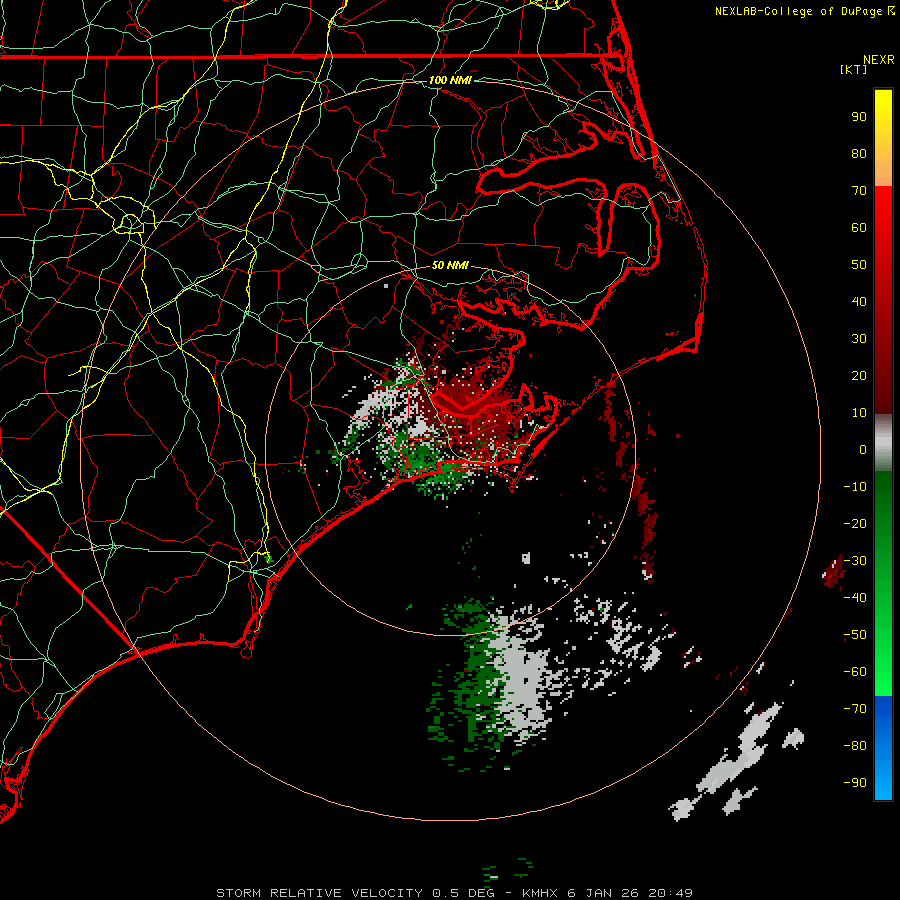This screenshot has height=900, width=900.
Task: Click the 80 value on velocity scale
Action: click(x=859, y=153)
